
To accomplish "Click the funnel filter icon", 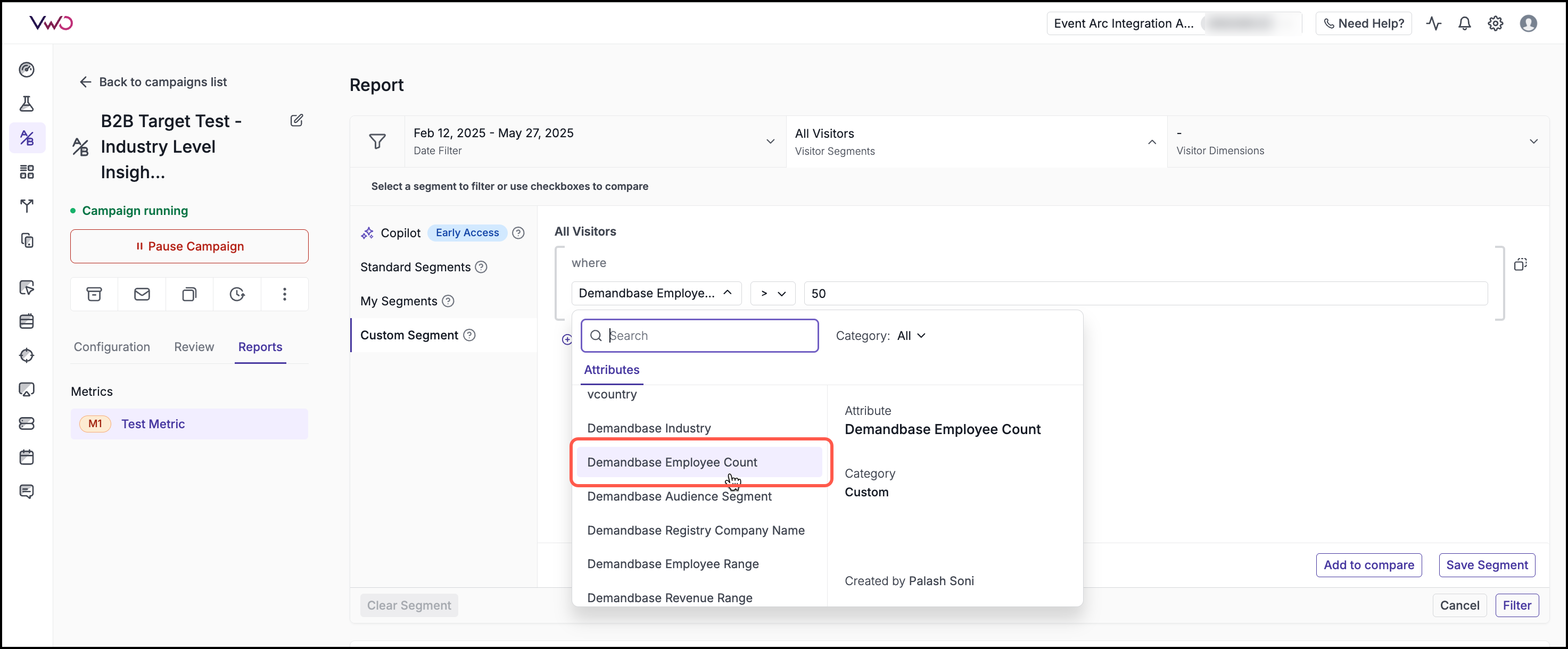I will (377, 142).
